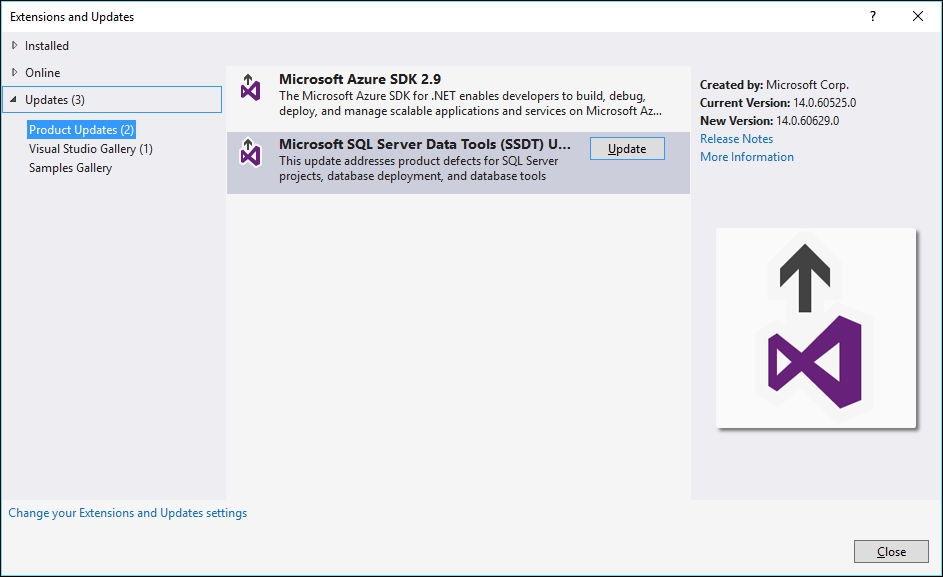Open Change your Extensions and Updates settings
This screenshot has height=577, width=943.
click(x=127, y=513)
